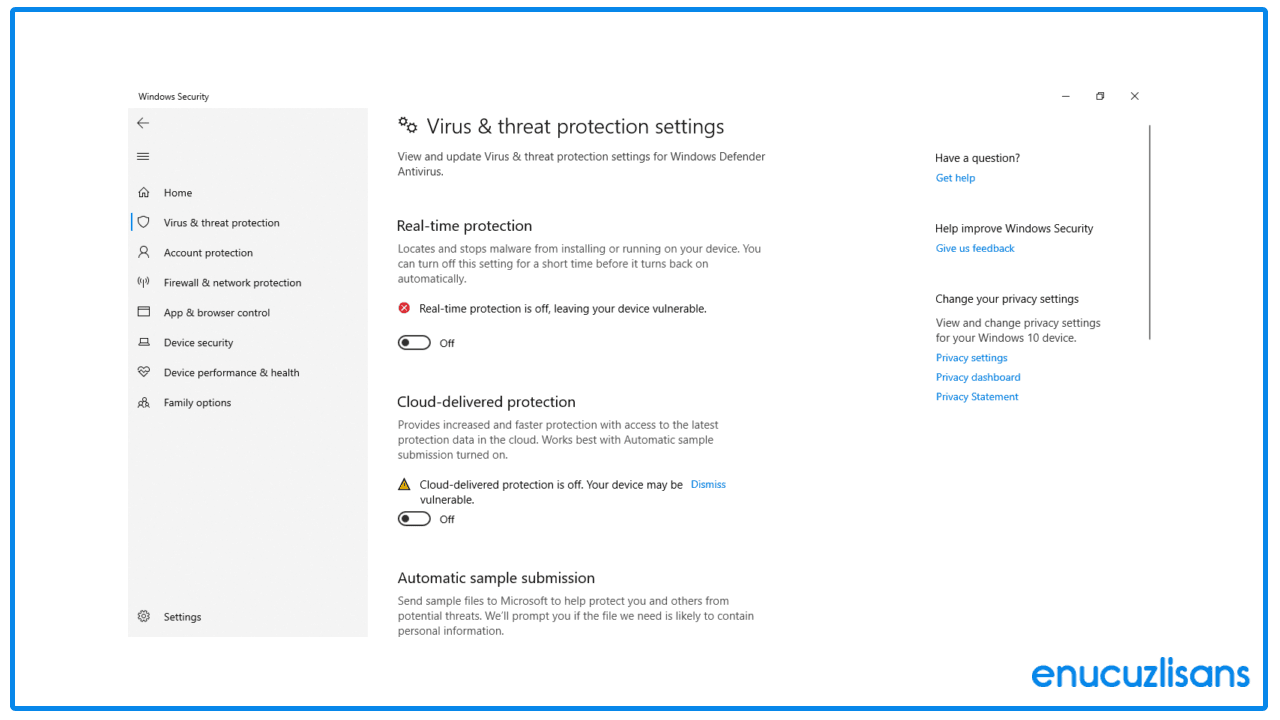Open Windows Security Settings via gear icon
Screen dimensions: 1280x720
pos(143,616)
